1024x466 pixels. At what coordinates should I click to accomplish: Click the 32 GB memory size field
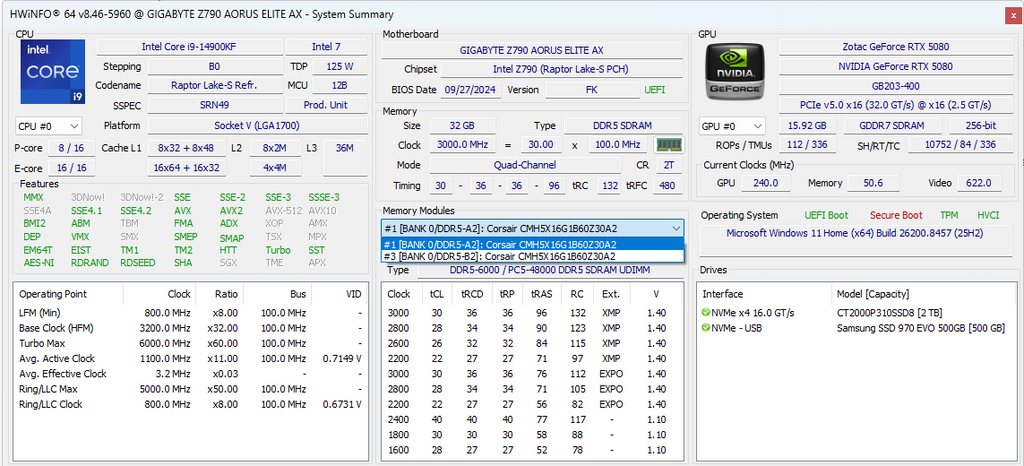pos(462,125)
